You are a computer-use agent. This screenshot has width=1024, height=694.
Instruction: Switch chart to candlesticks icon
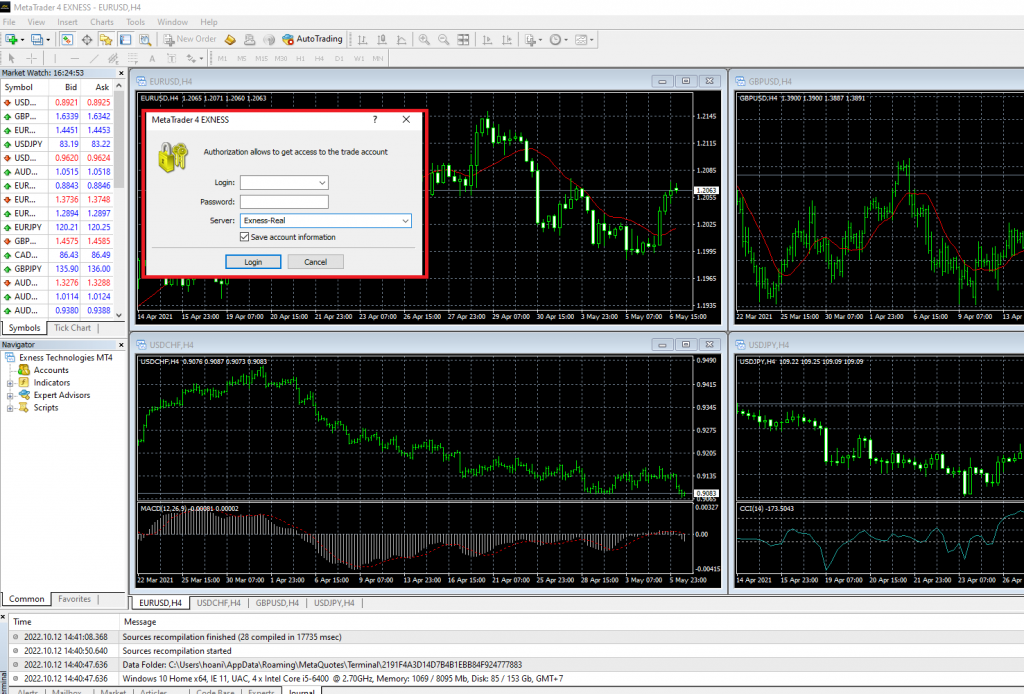click(x=382, y=40)
